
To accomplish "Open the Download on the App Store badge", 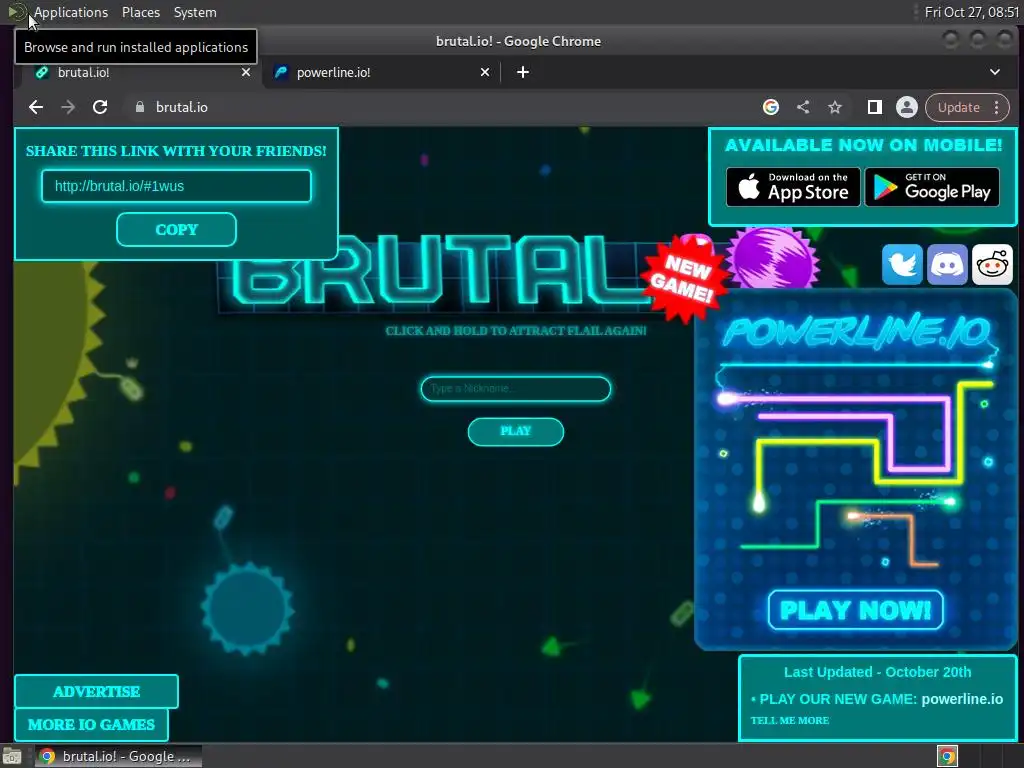I will click(793, 187).
